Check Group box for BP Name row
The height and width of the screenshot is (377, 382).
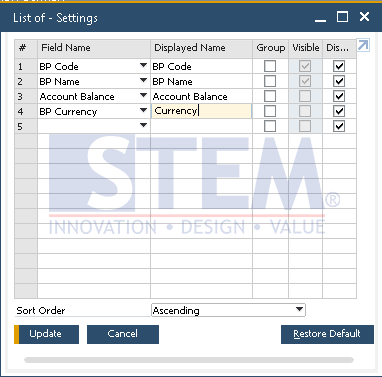pyautogui.click(x=270, y=81)
